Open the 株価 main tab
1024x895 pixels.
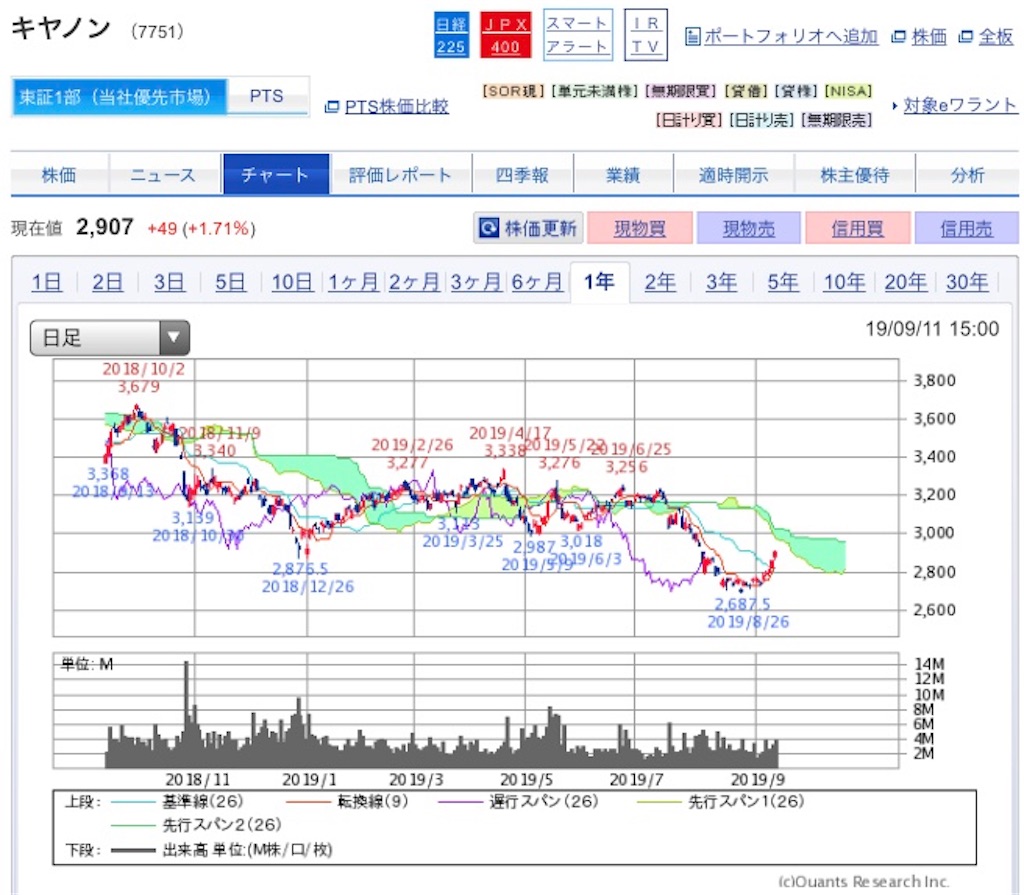(x=59, y=174)
